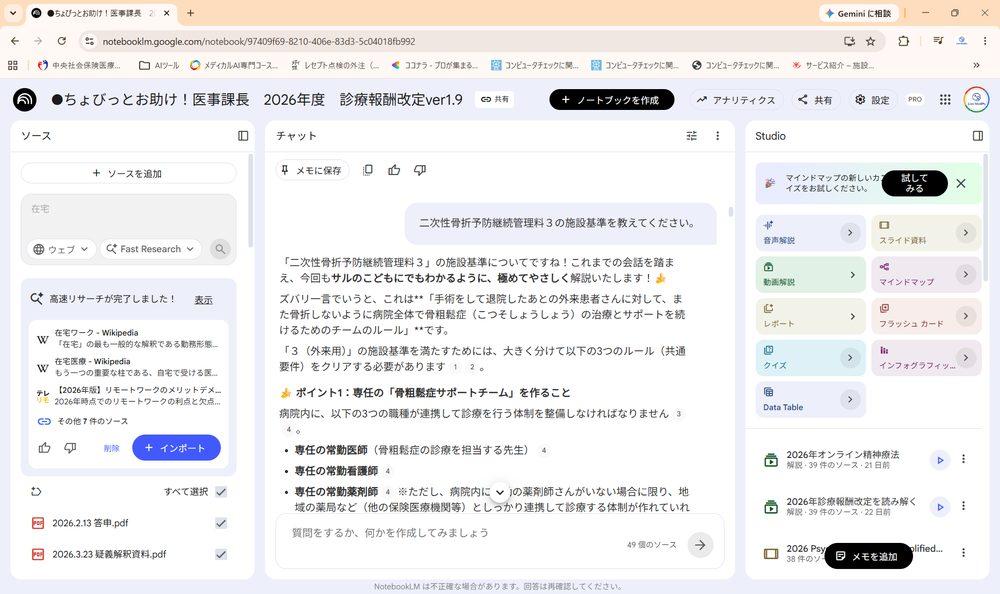Open AIツール bookmark folder

[159, 65]
